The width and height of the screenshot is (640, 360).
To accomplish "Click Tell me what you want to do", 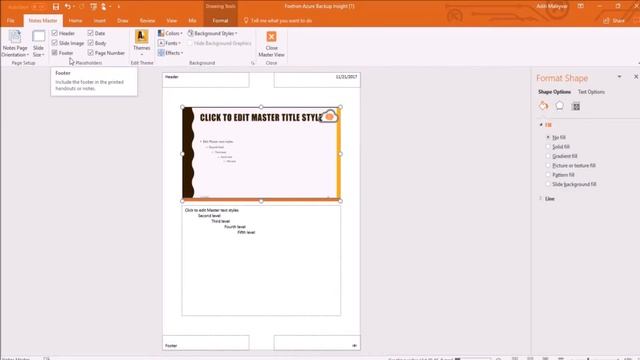I will (278, 20).
